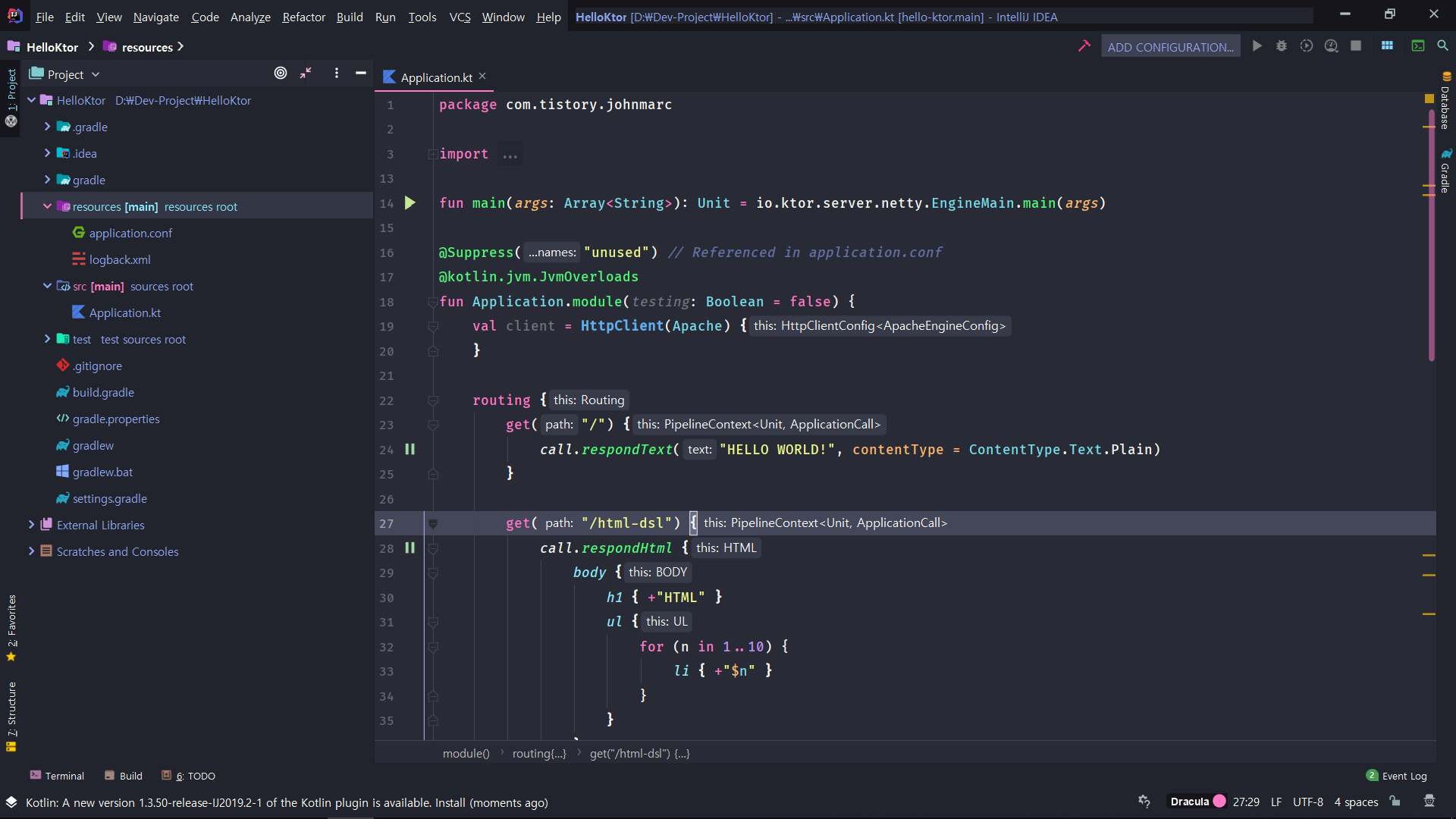Screen dimensions: 1456x819
Task: Hide the Project tool window minus icon
Action: 361,74
